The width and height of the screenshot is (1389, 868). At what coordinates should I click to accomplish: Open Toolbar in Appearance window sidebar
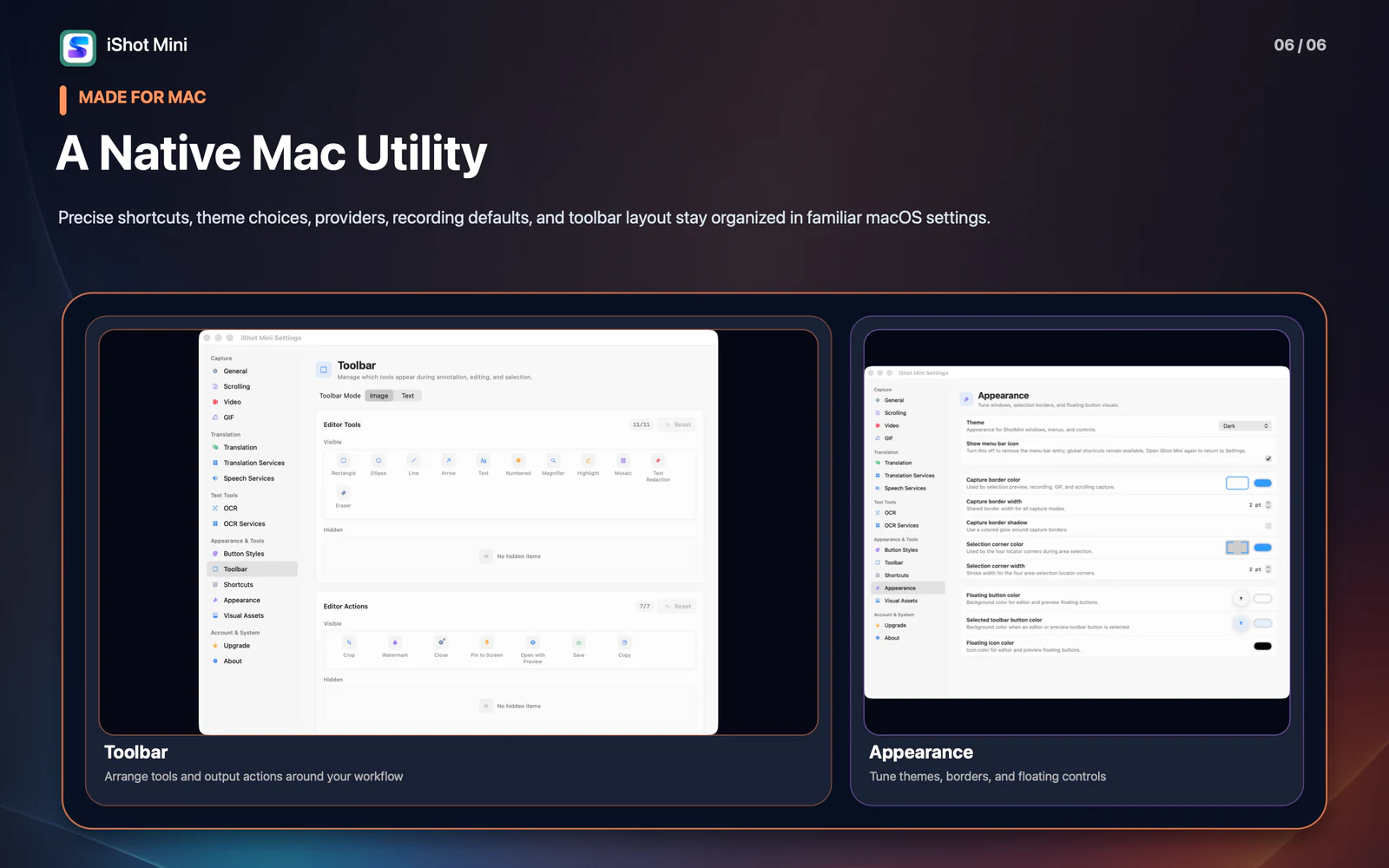(908, 562)
